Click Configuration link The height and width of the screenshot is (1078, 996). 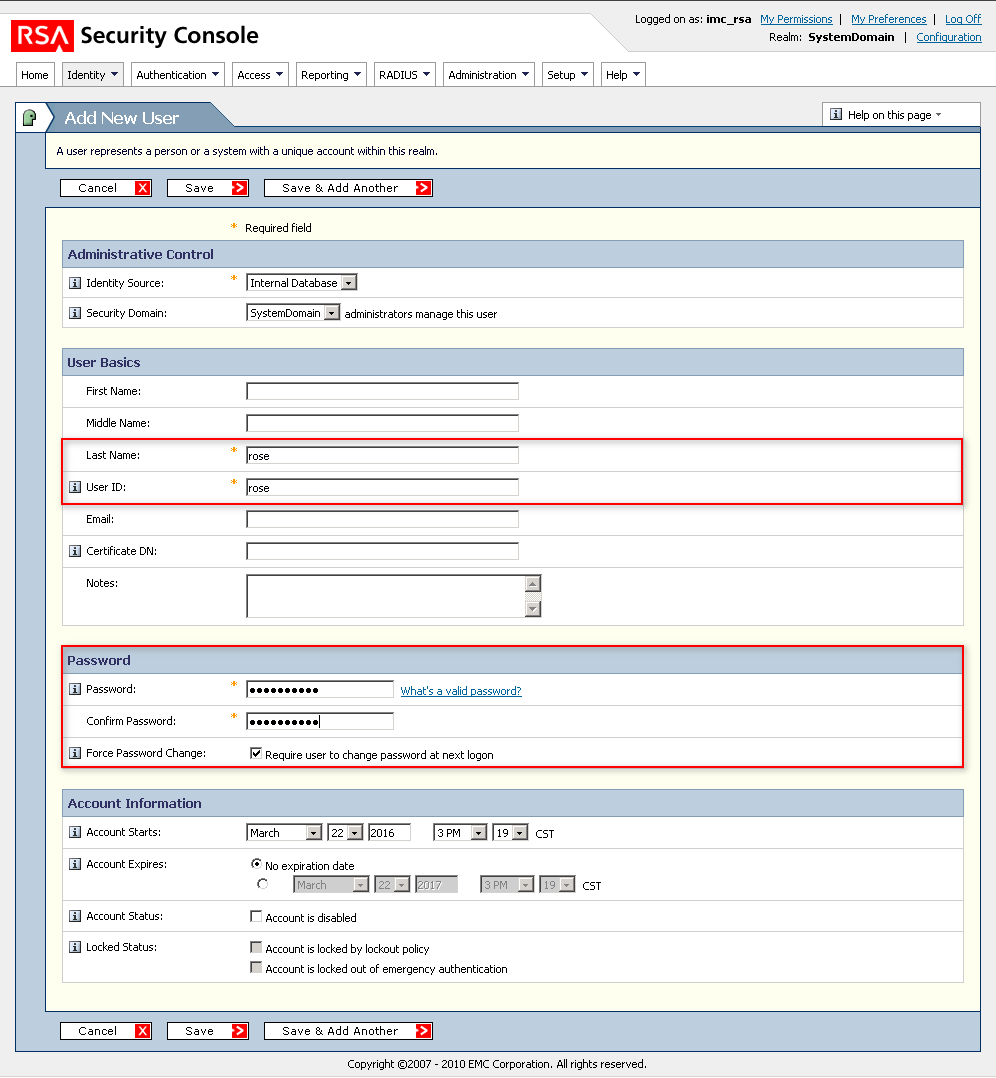(949, 37)
